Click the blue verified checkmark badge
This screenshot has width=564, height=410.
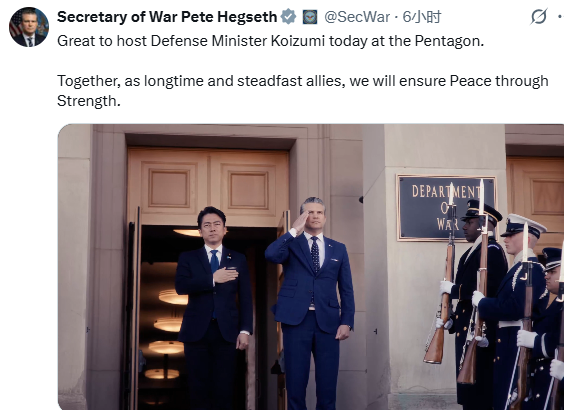(x=288, y=17)
